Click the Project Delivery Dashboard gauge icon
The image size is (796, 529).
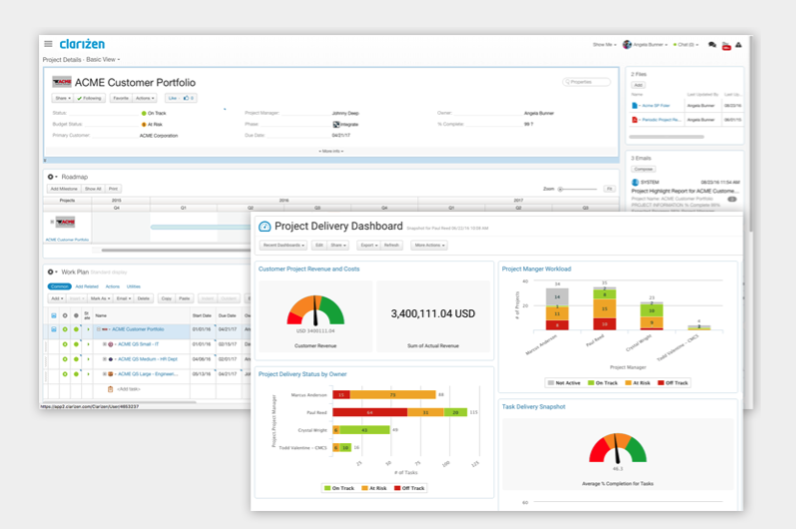tap(265, 227)
